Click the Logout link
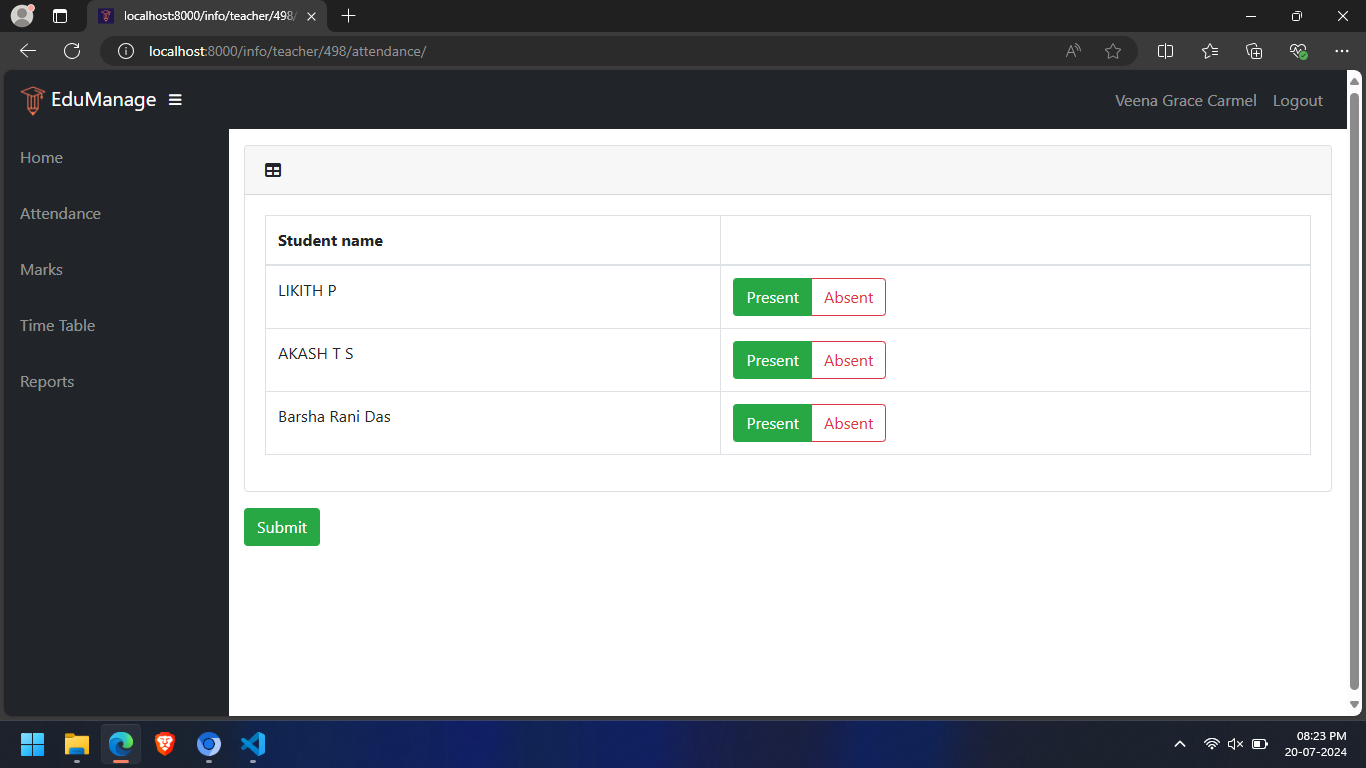 point(1298,101)
